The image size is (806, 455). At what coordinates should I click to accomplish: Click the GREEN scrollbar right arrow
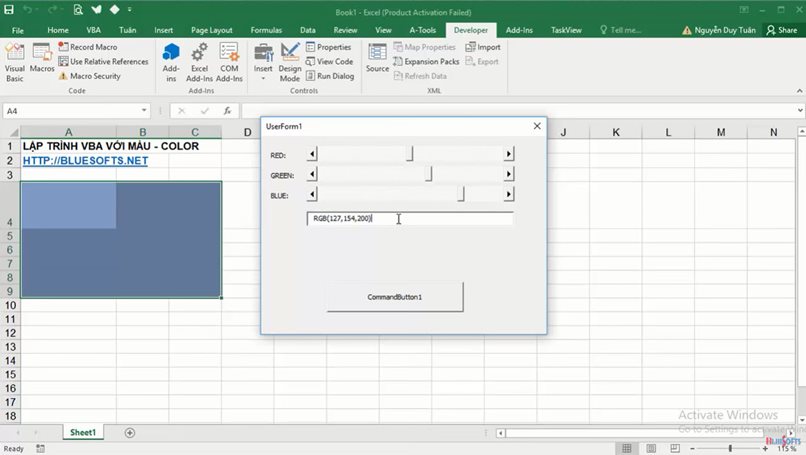coord(509,174)
